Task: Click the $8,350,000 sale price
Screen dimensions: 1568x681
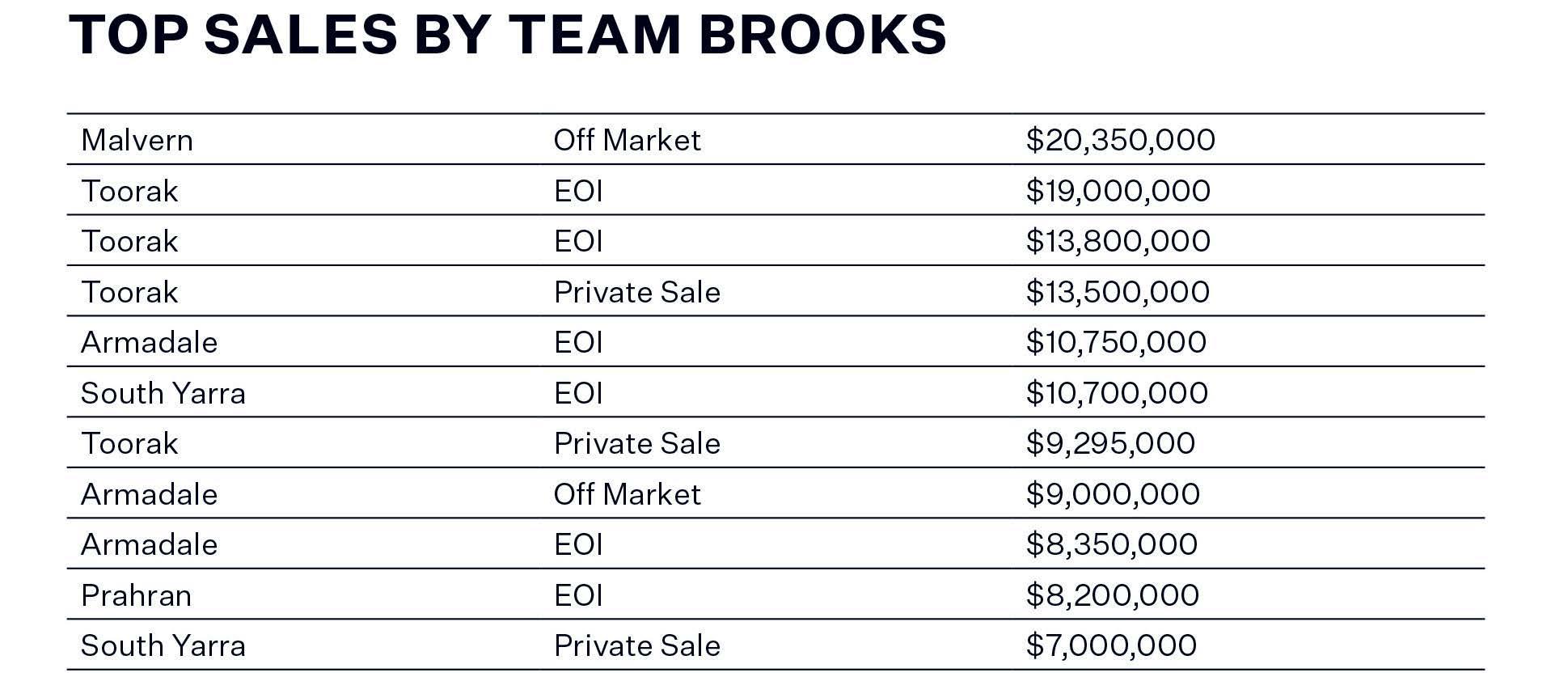Action: [x=1111, y=544]
